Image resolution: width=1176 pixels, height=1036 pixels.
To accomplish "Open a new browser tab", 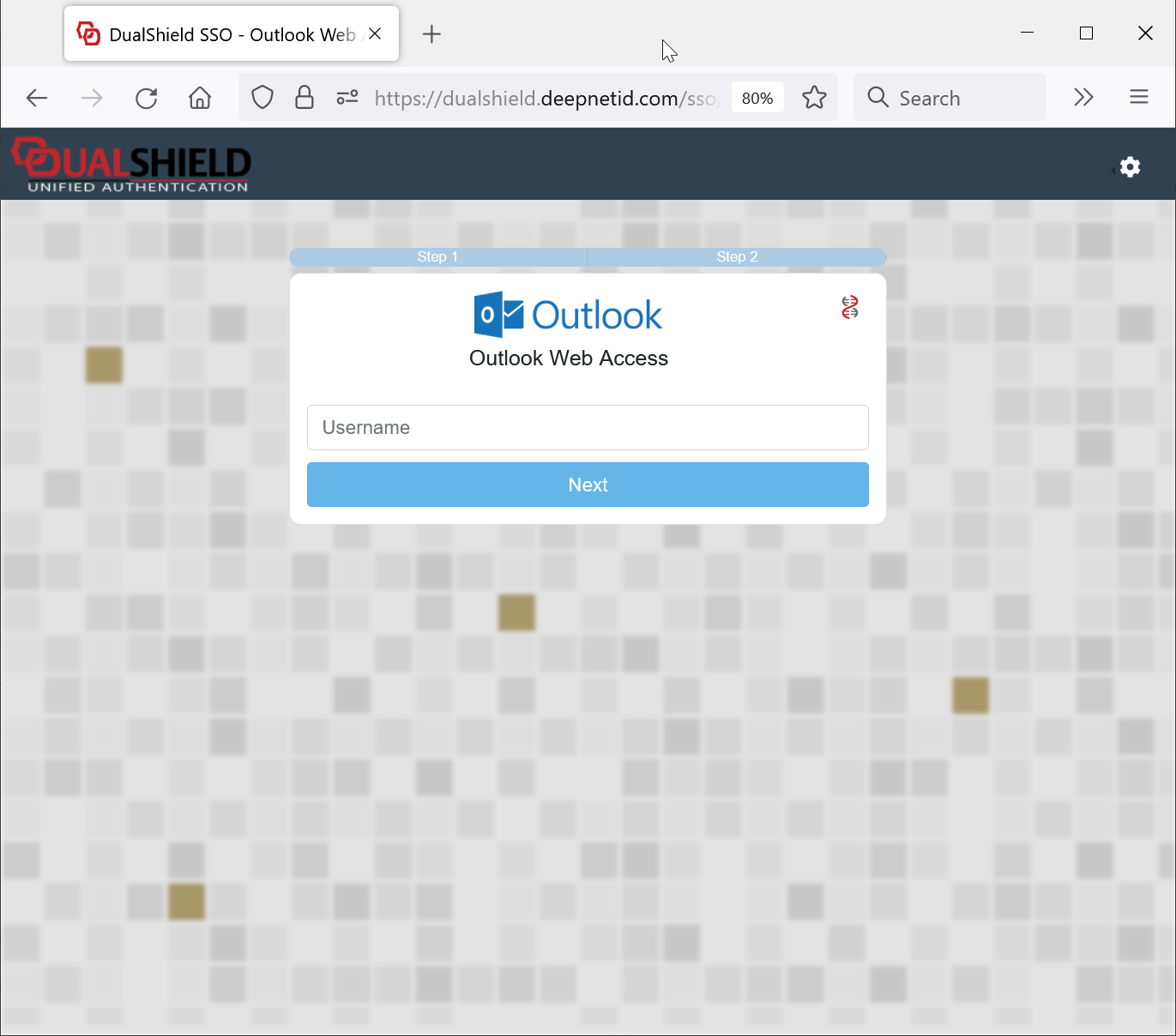I will coord(431,34).
